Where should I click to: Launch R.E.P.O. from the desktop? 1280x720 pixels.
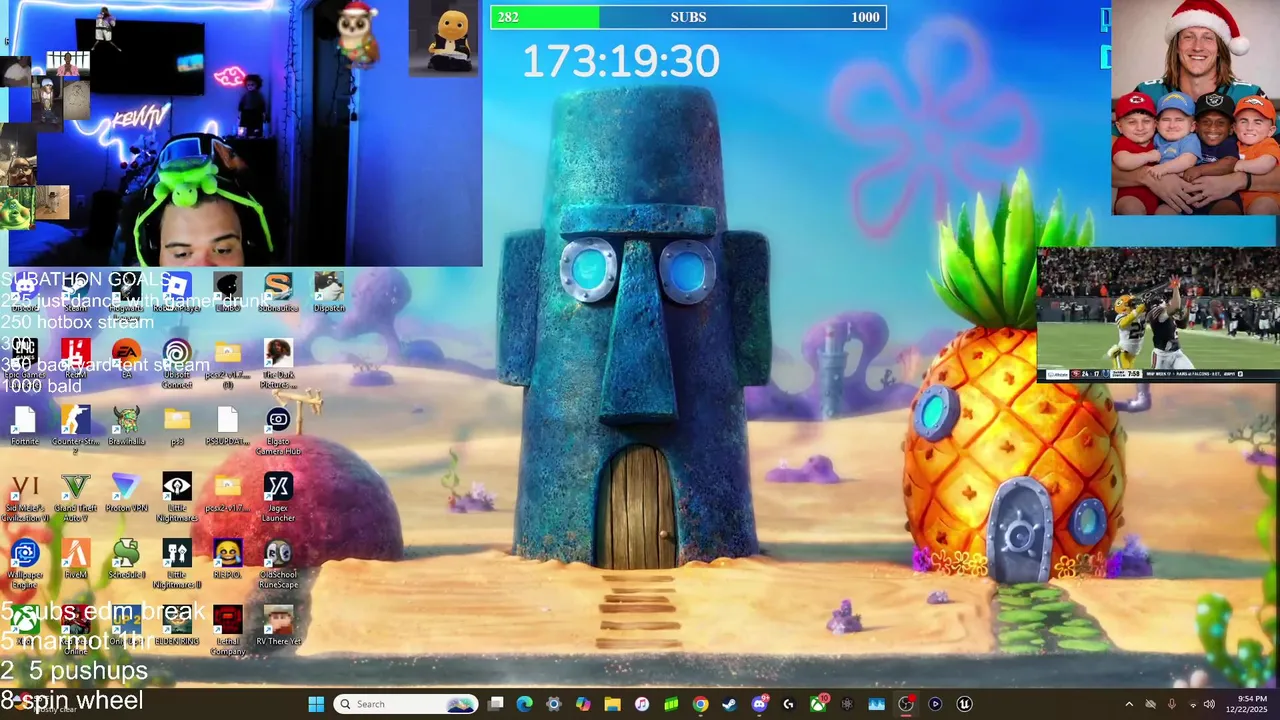click(x=227, y=558)
